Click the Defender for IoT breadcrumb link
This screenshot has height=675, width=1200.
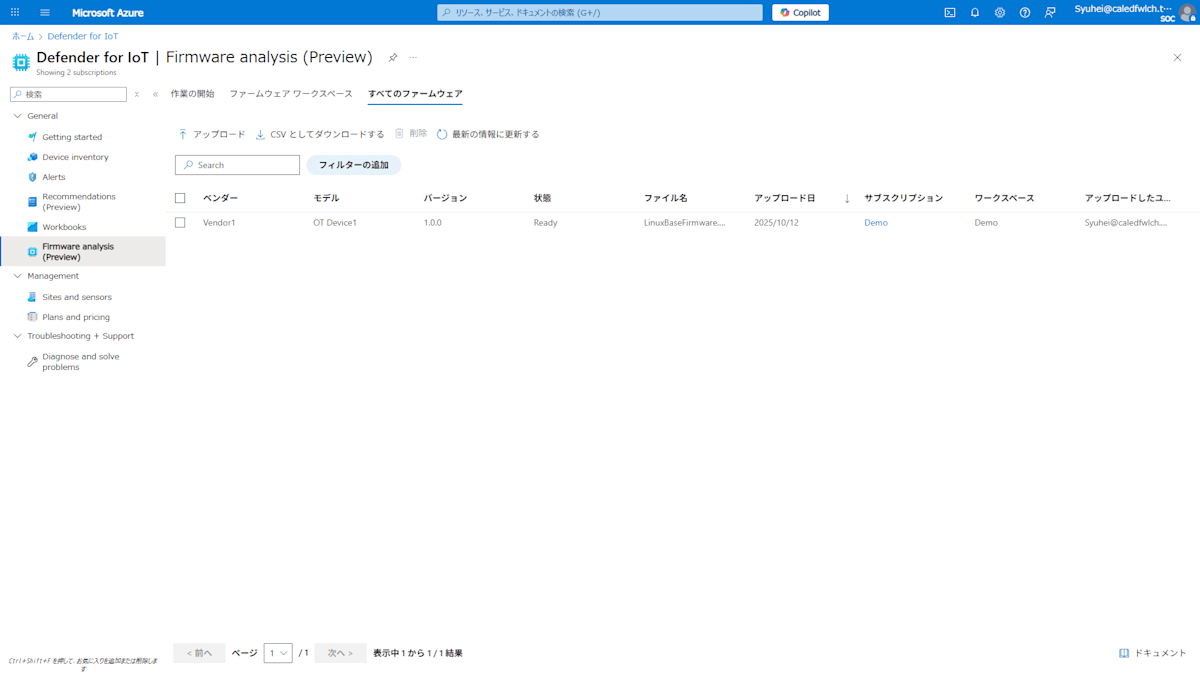point(83,36)
